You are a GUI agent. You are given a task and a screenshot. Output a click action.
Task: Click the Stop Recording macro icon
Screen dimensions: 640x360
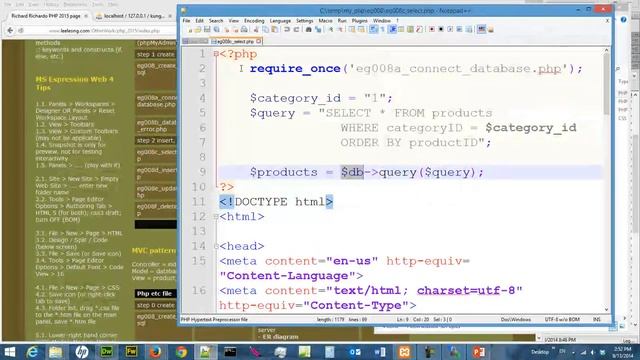click(x=441, y=29)
